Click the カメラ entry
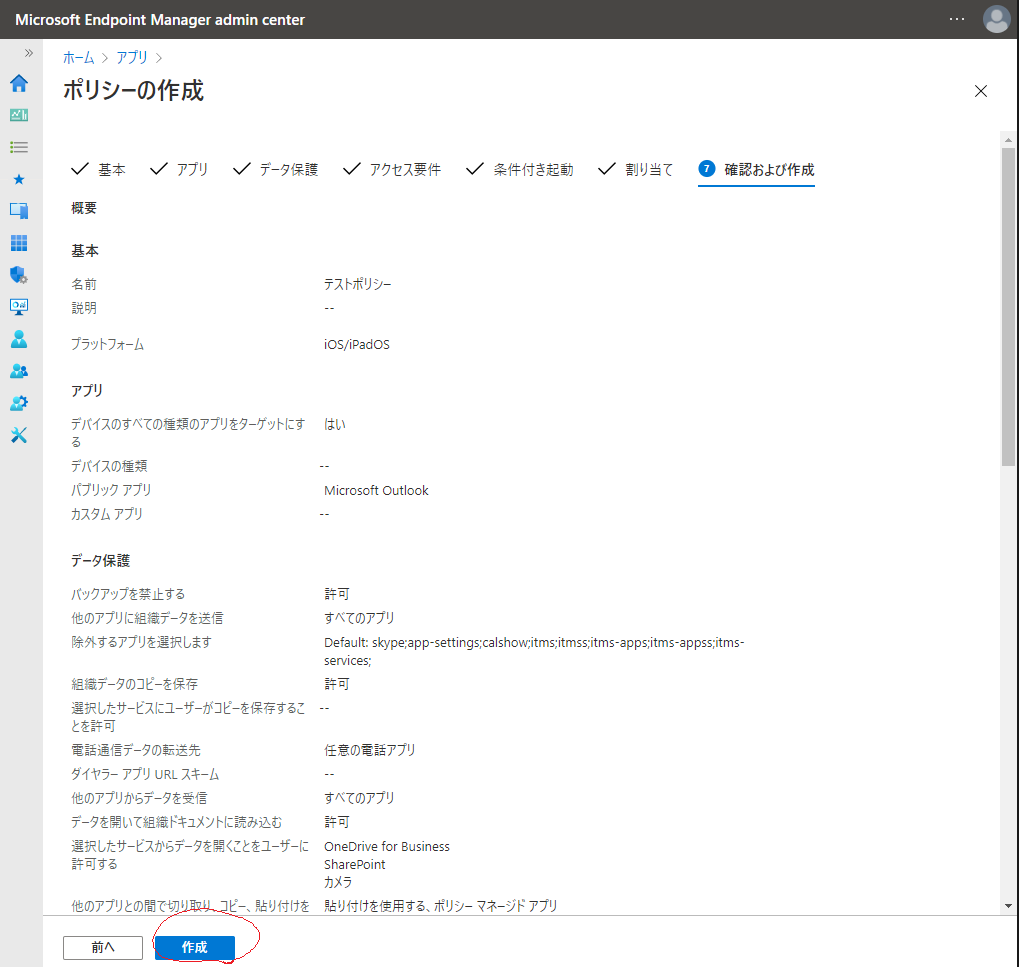Screen dimensions: 1019x967 click(338, 882)
